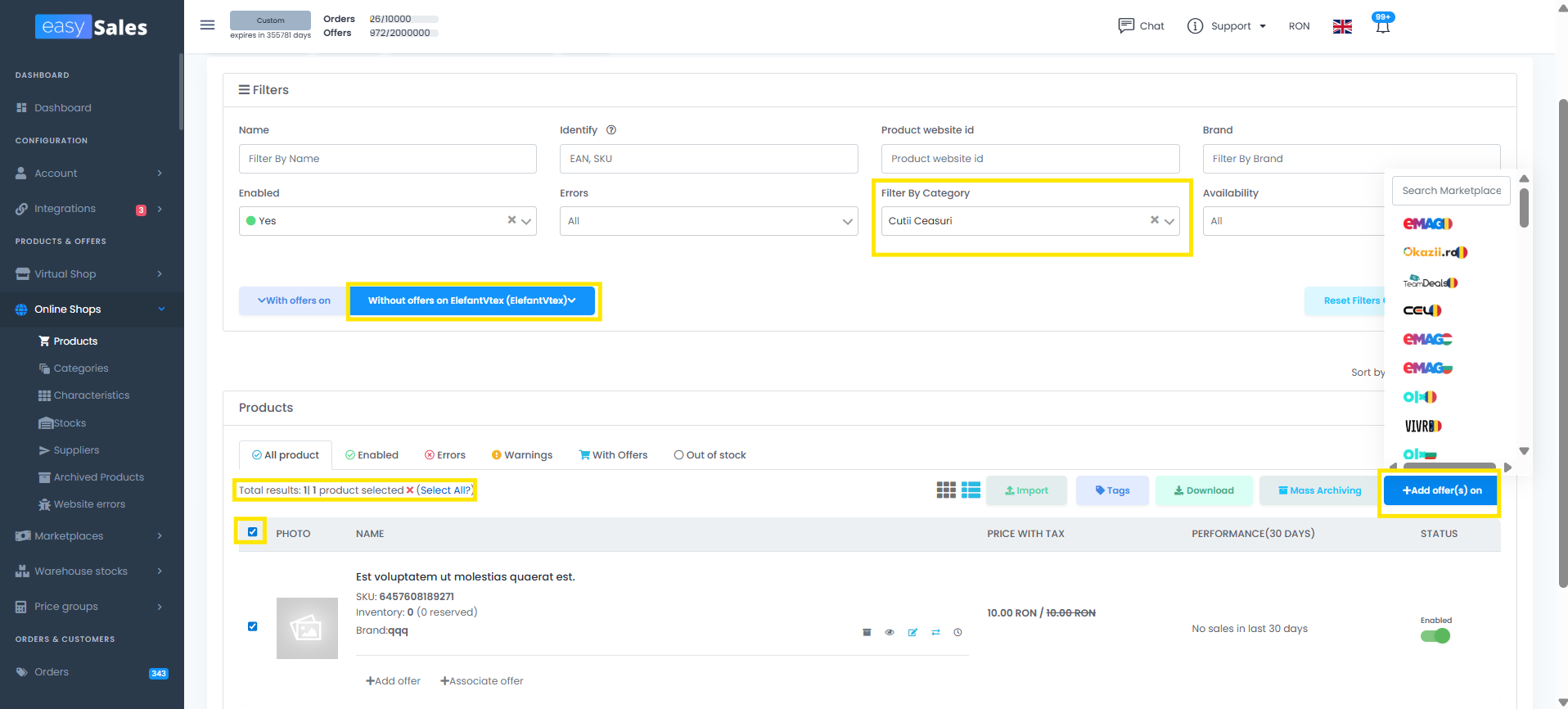
Task: Clear the Enabled filter with X icon
Action: [x=511, y=220]
